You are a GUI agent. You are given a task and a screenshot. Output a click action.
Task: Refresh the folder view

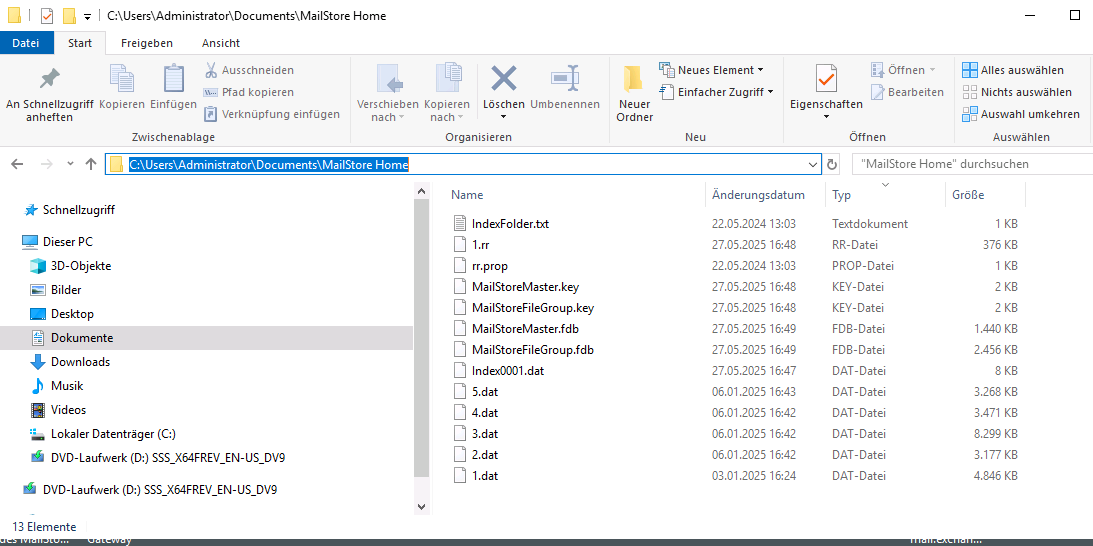(x=832, y=165)
